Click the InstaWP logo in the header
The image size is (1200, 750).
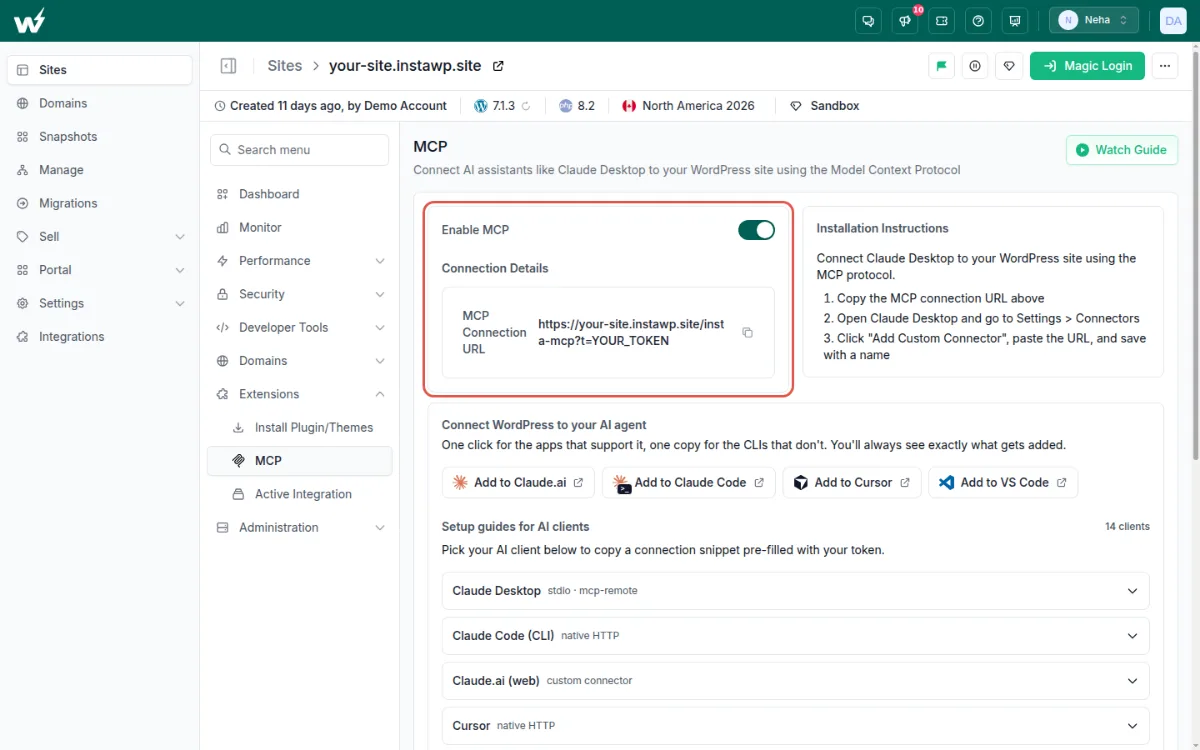pyautogui.click(x=30, y=20)
